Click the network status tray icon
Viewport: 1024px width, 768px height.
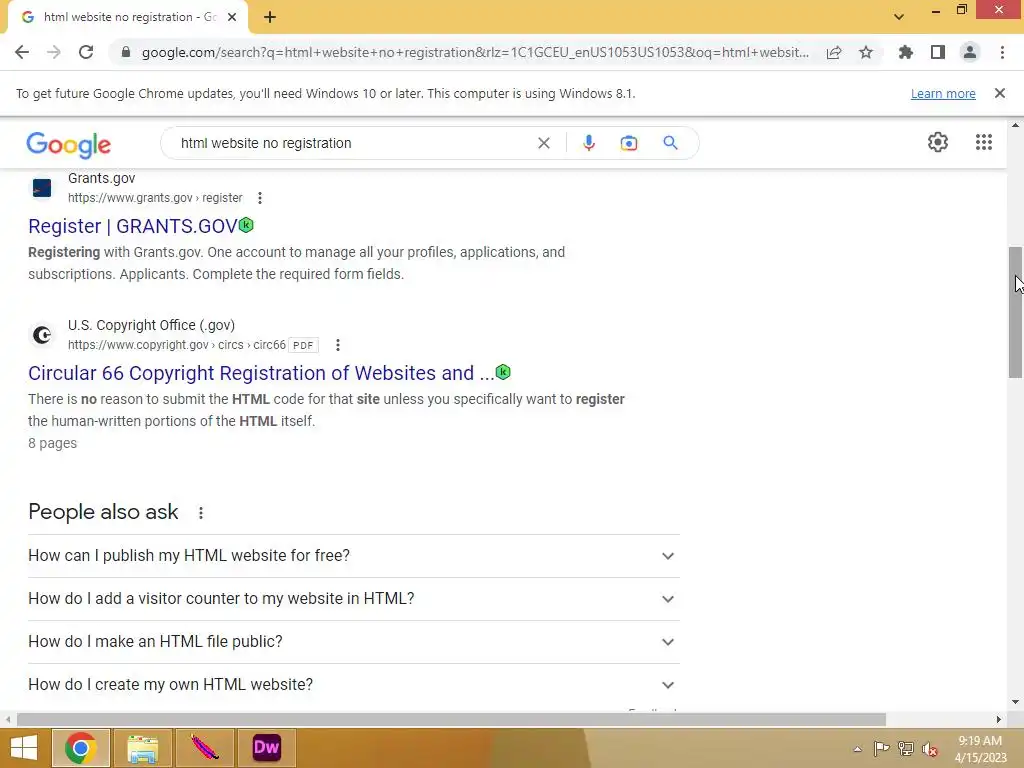point(906,748)
